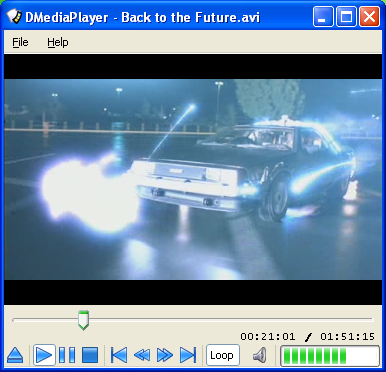Click the total duration 01:51:15
386x372 pixels.
[348, 337]
